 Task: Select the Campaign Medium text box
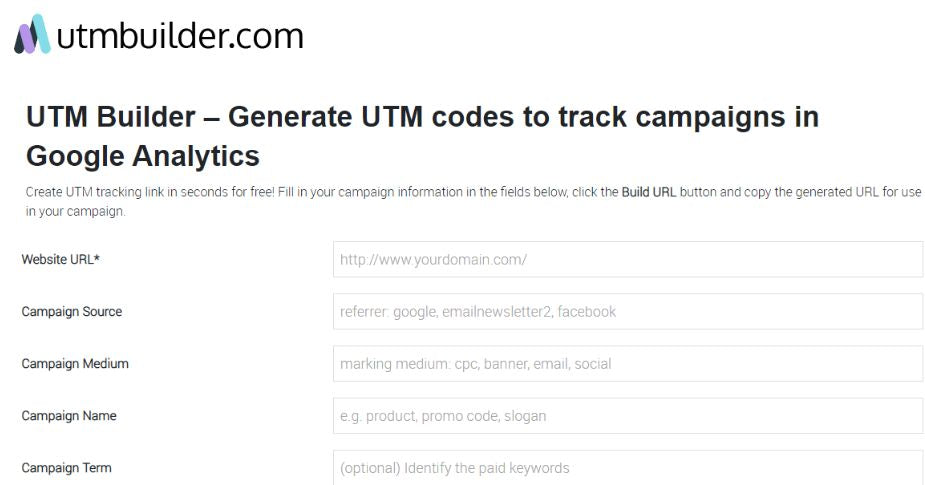tap(627, 364)
